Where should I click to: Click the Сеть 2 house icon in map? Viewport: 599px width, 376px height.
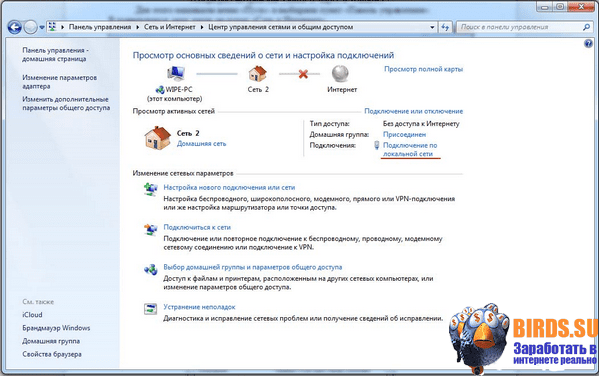click(258, 73)
